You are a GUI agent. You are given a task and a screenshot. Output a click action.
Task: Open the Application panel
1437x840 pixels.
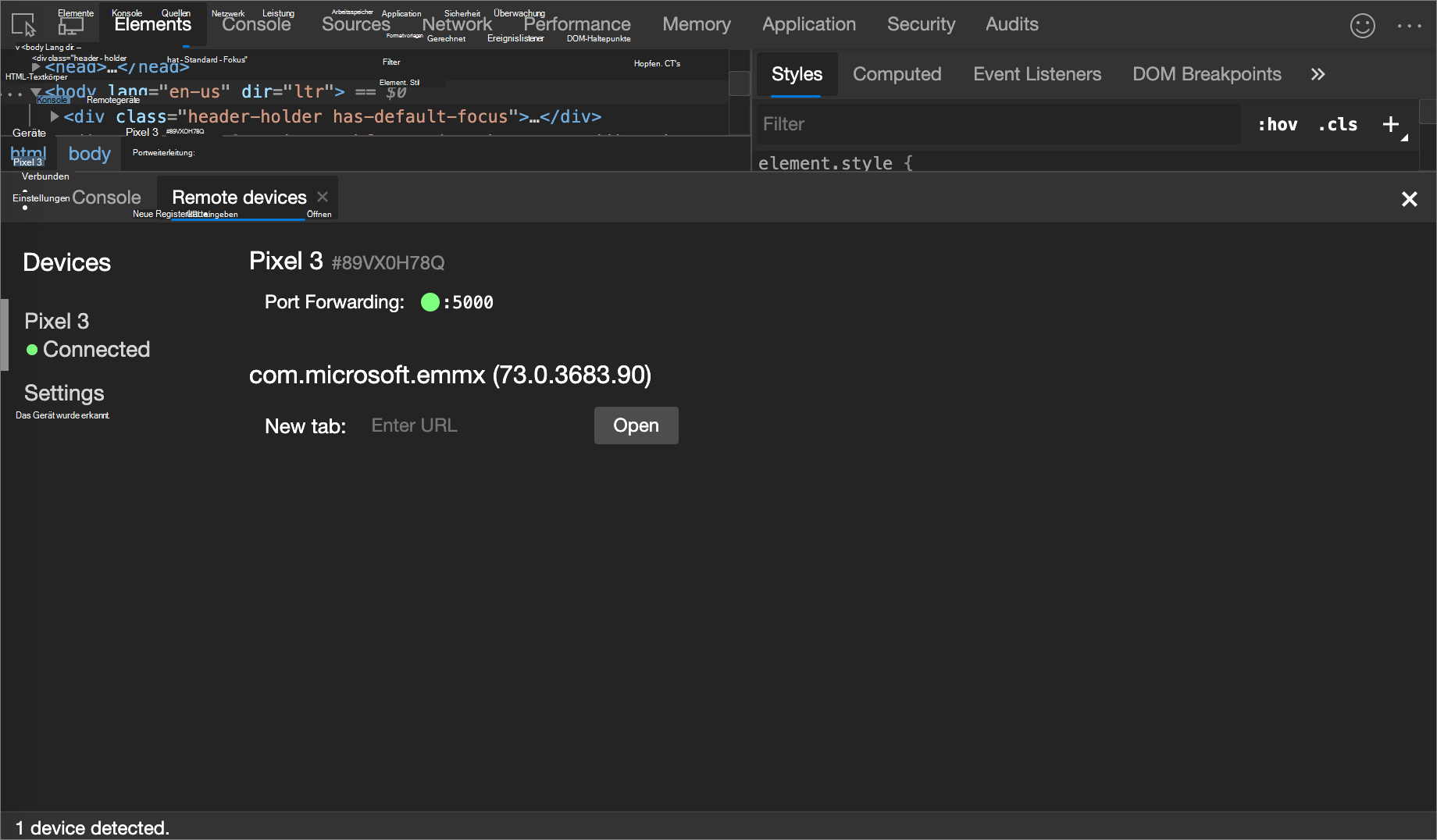coord(809,24)
